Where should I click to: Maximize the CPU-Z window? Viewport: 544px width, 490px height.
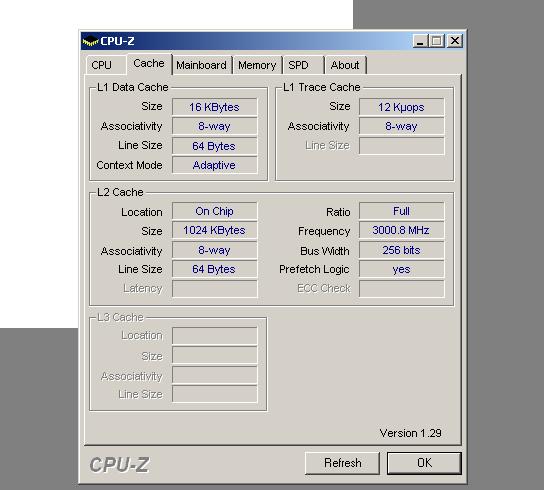[x=436, y=41]
